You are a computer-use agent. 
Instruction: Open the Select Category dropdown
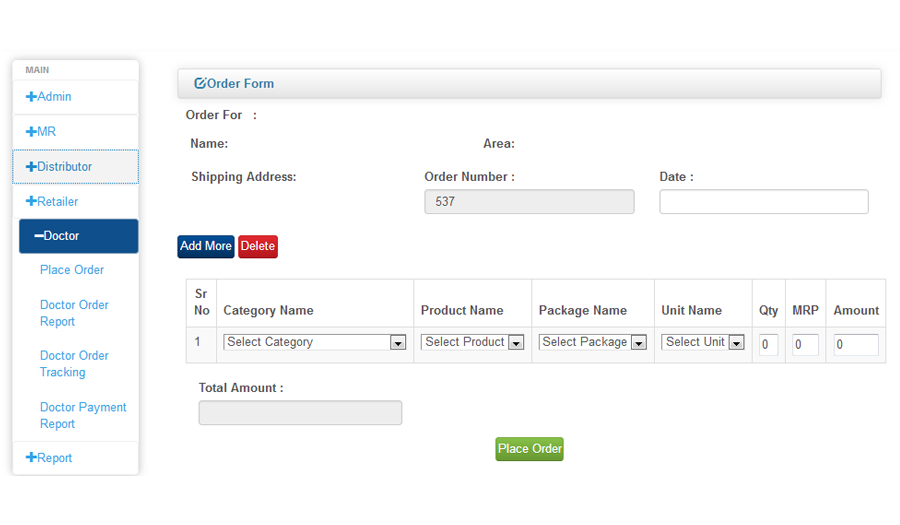315,343
